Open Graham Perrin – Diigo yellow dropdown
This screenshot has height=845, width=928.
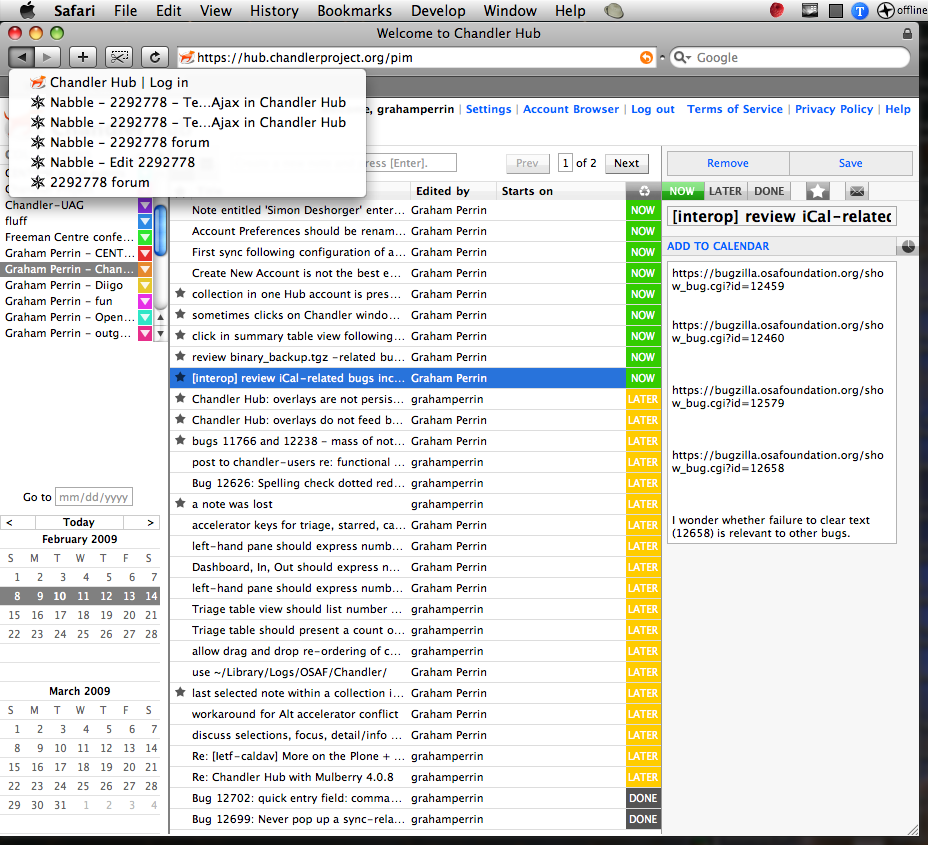click(x=145, y=286)
